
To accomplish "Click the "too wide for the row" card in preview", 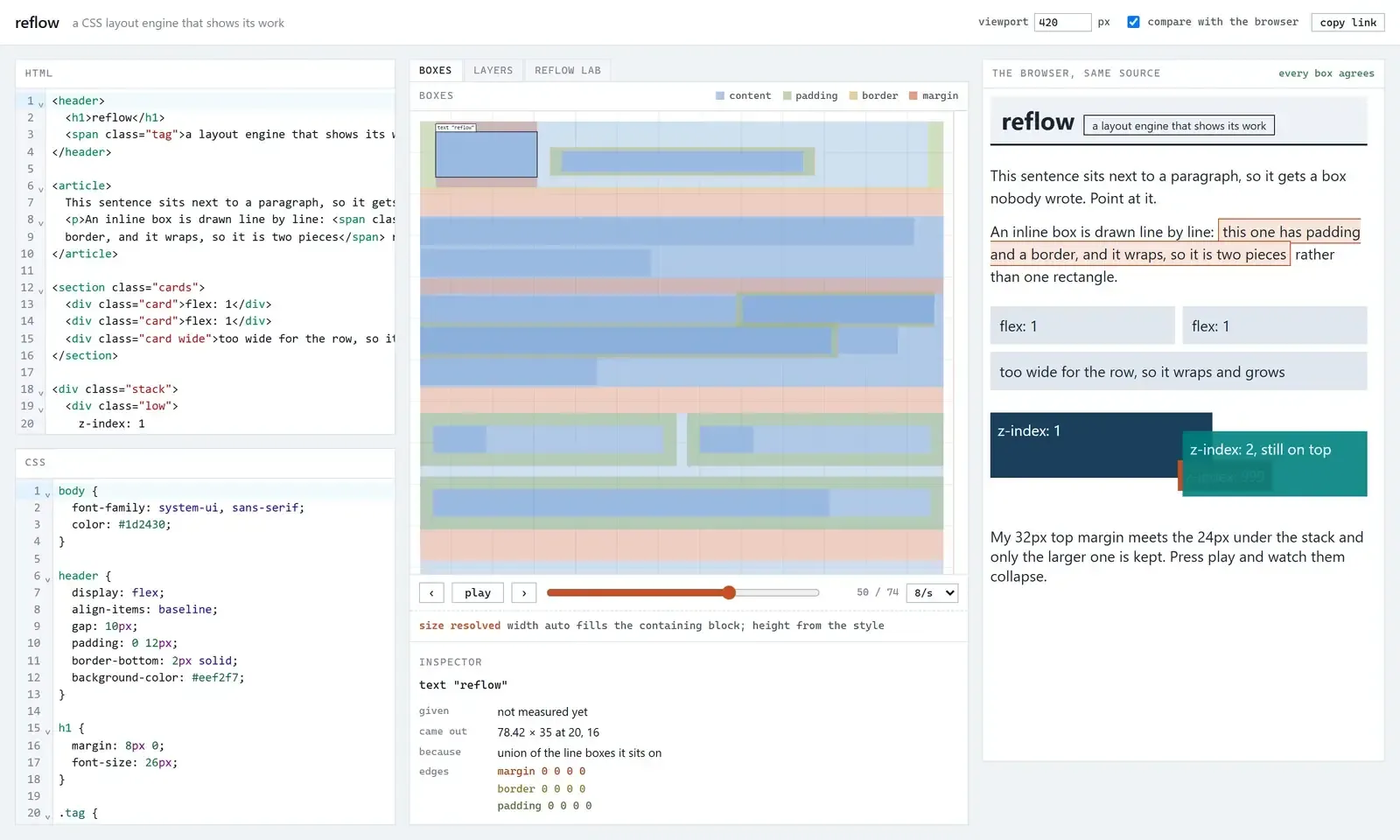I will [1179, 371].
